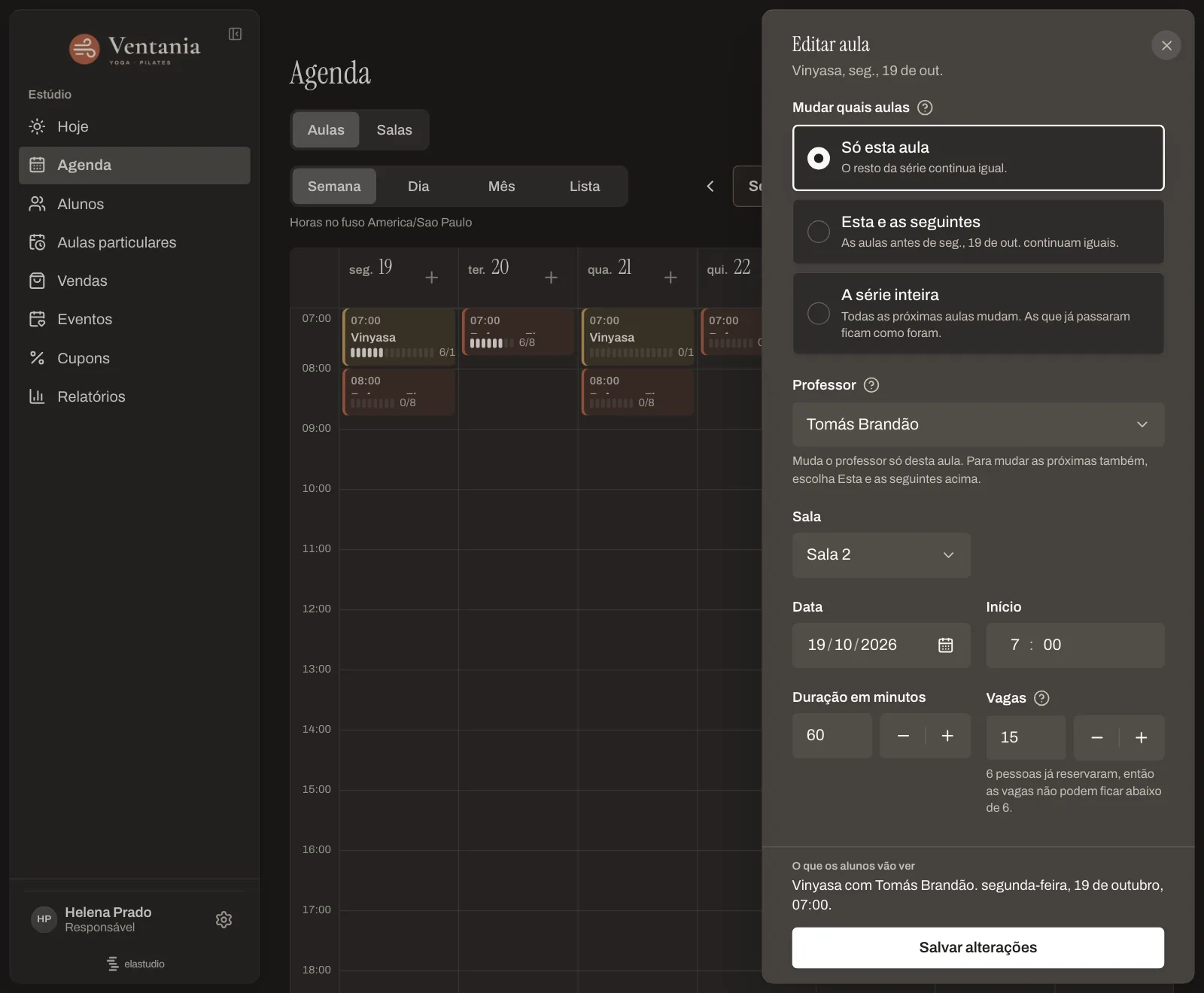Viewport: 1204px width, 993px height.
Task: View Relatórios in the sidebar
Action: coord(135,396)
